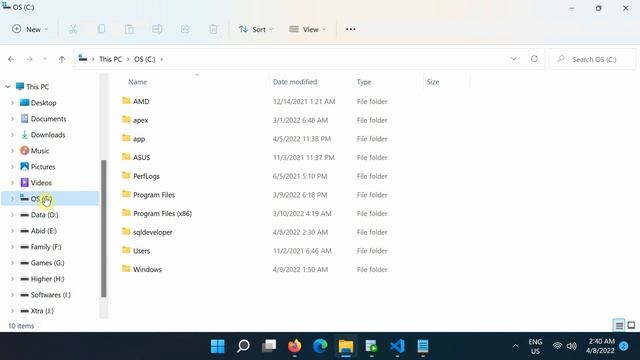The image size is (640, 360).
Task: Switch to details view layout icon
Action: point(619,325)
